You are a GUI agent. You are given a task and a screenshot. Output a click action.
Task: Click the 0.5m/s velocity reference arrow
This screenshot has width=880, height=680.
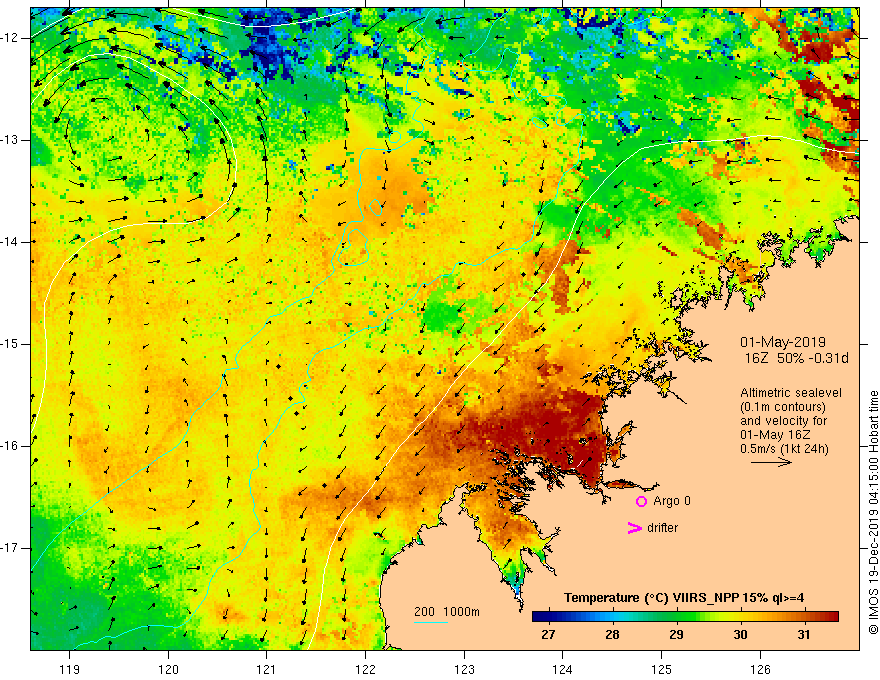click(771, 462)
